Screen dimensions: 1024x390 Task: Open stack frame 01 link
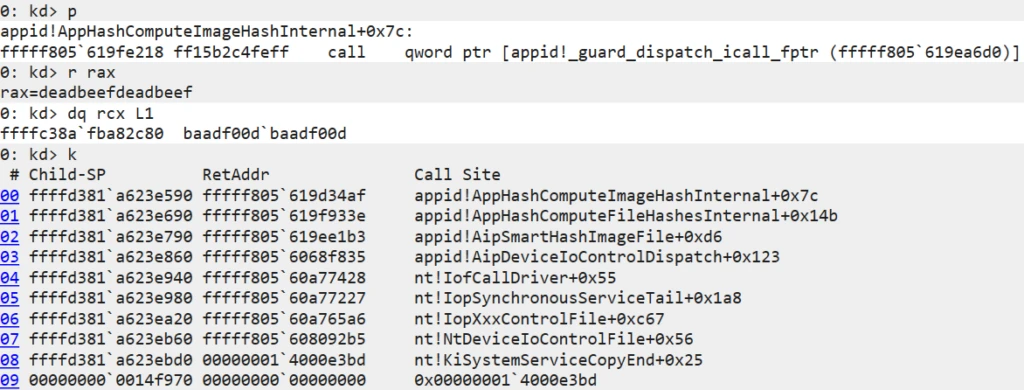(x=10, y=216)
